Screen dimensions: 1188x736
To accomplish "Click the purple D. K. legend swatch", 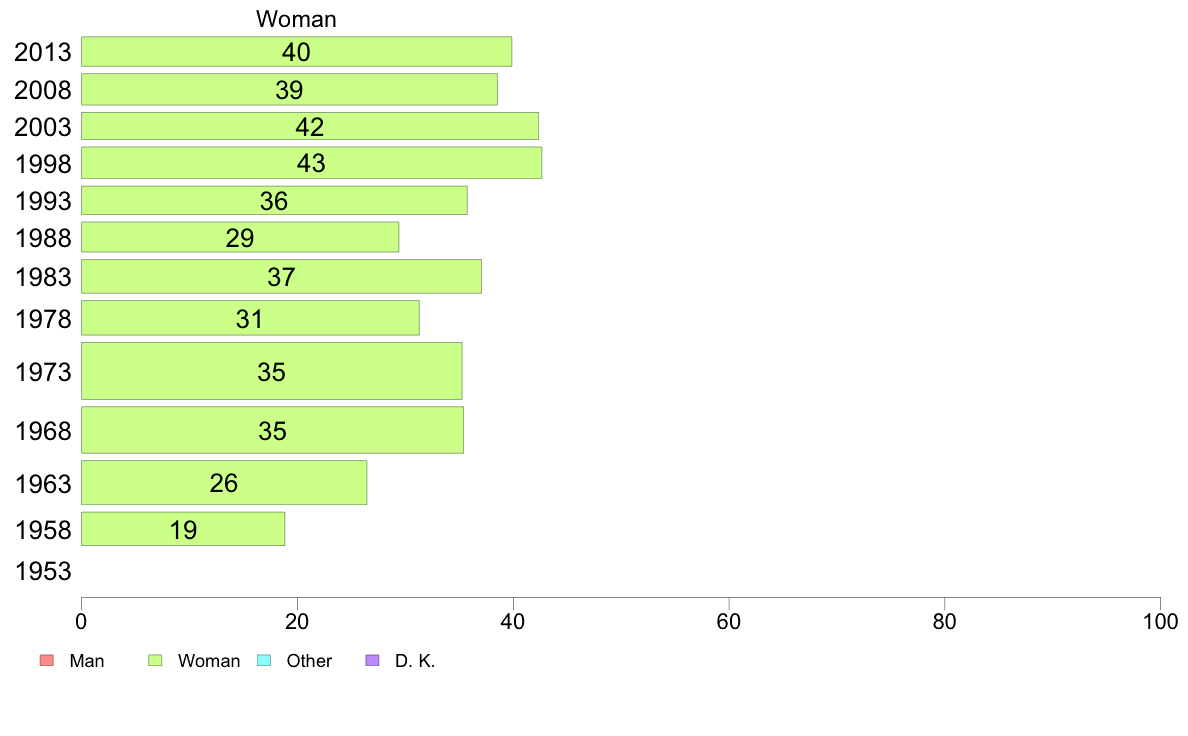I will coord(372,660).
